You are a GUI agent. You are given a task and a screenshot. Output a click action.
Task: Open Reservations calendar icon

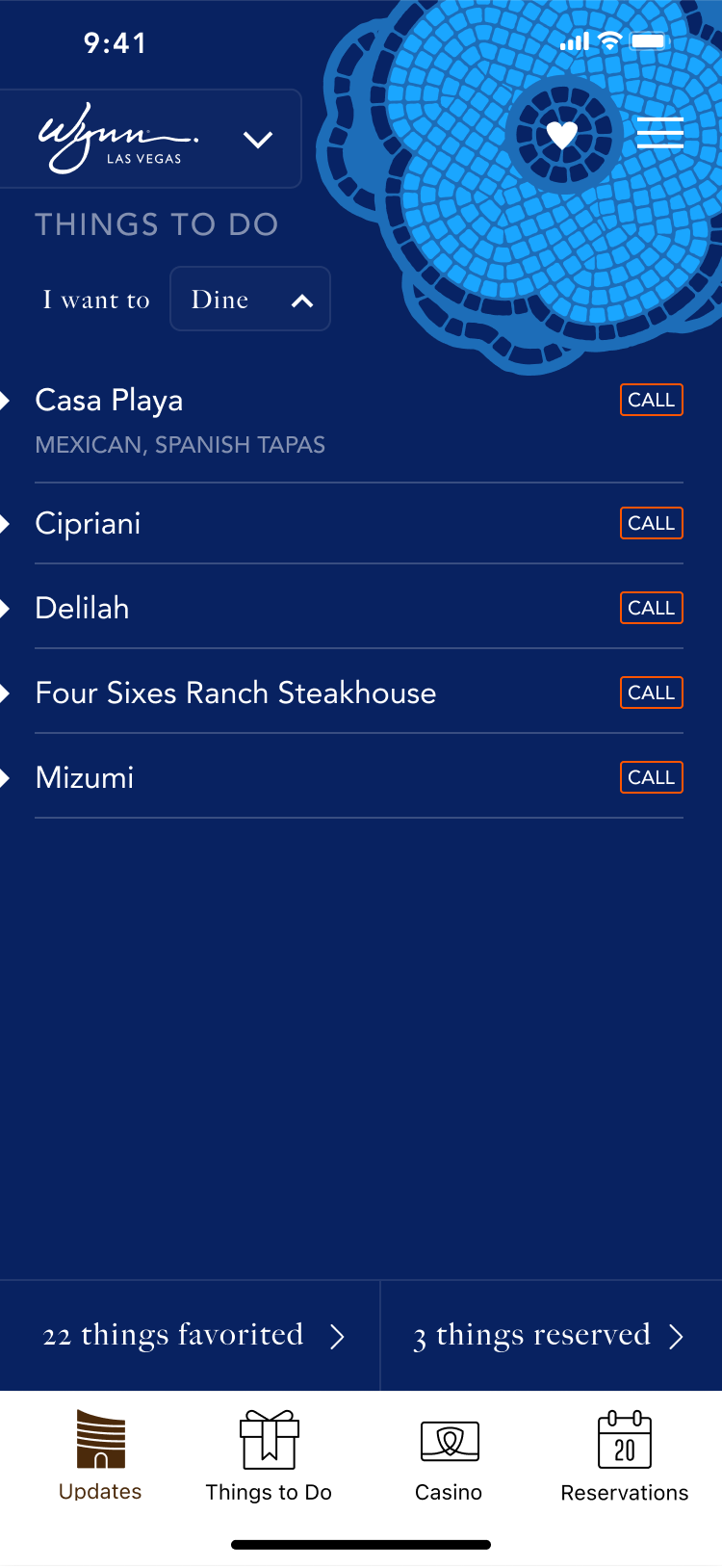[x=625, y=1440]
